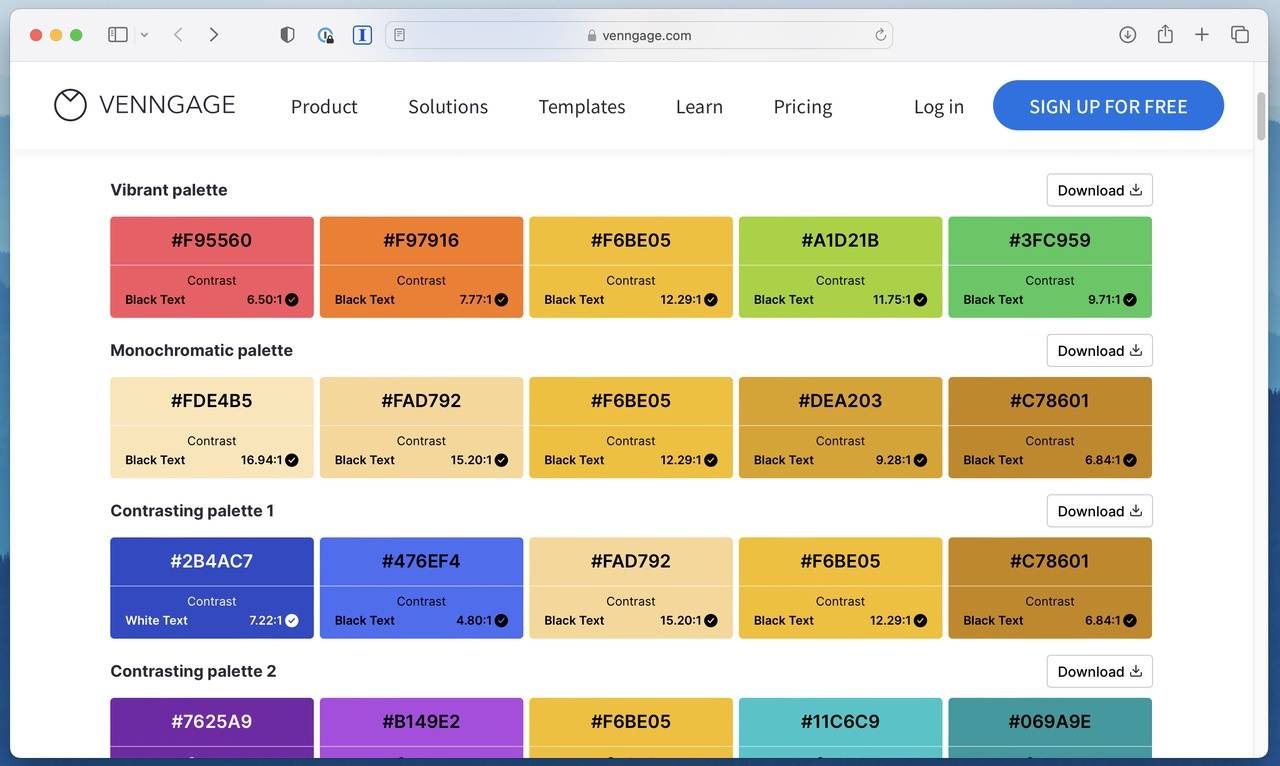Image resolution: width=1280 pixels, height=766 pixels.
Task: Click the check icon beside 9.71:1
Action: click(1130, 299)
